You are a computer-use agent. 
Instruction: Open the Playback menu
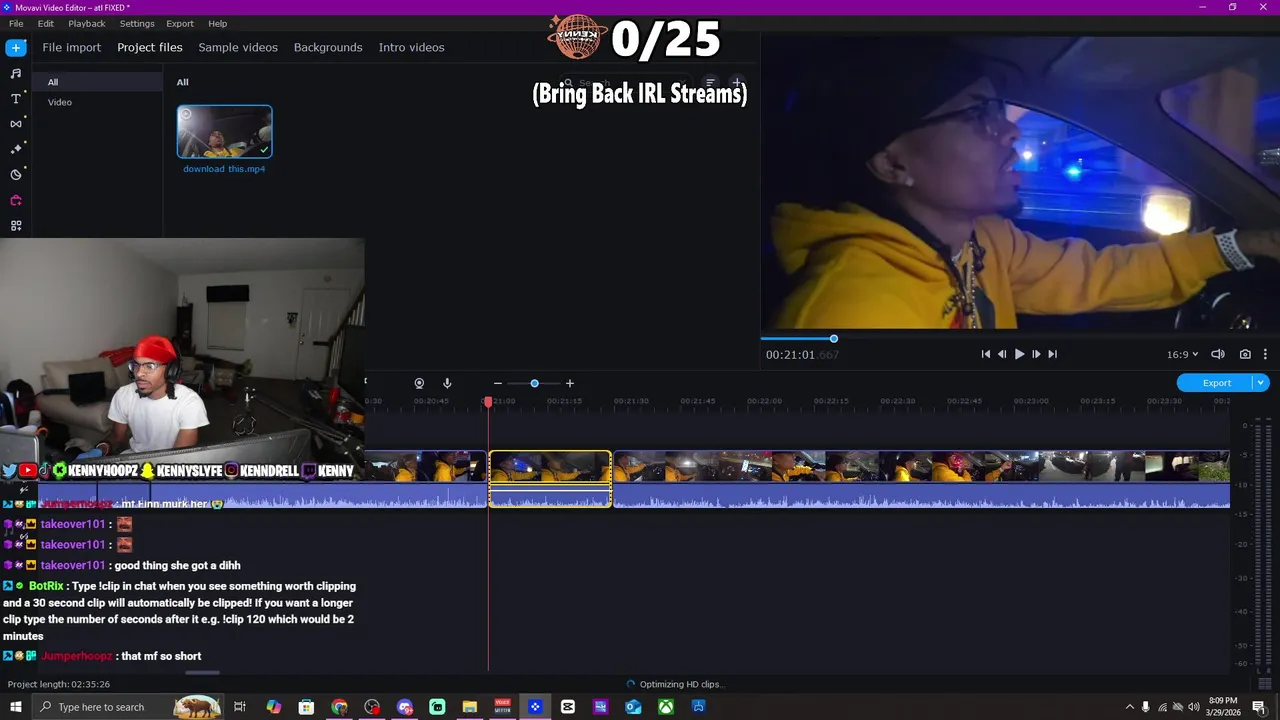pyautogui.click(x=87, y=23)
